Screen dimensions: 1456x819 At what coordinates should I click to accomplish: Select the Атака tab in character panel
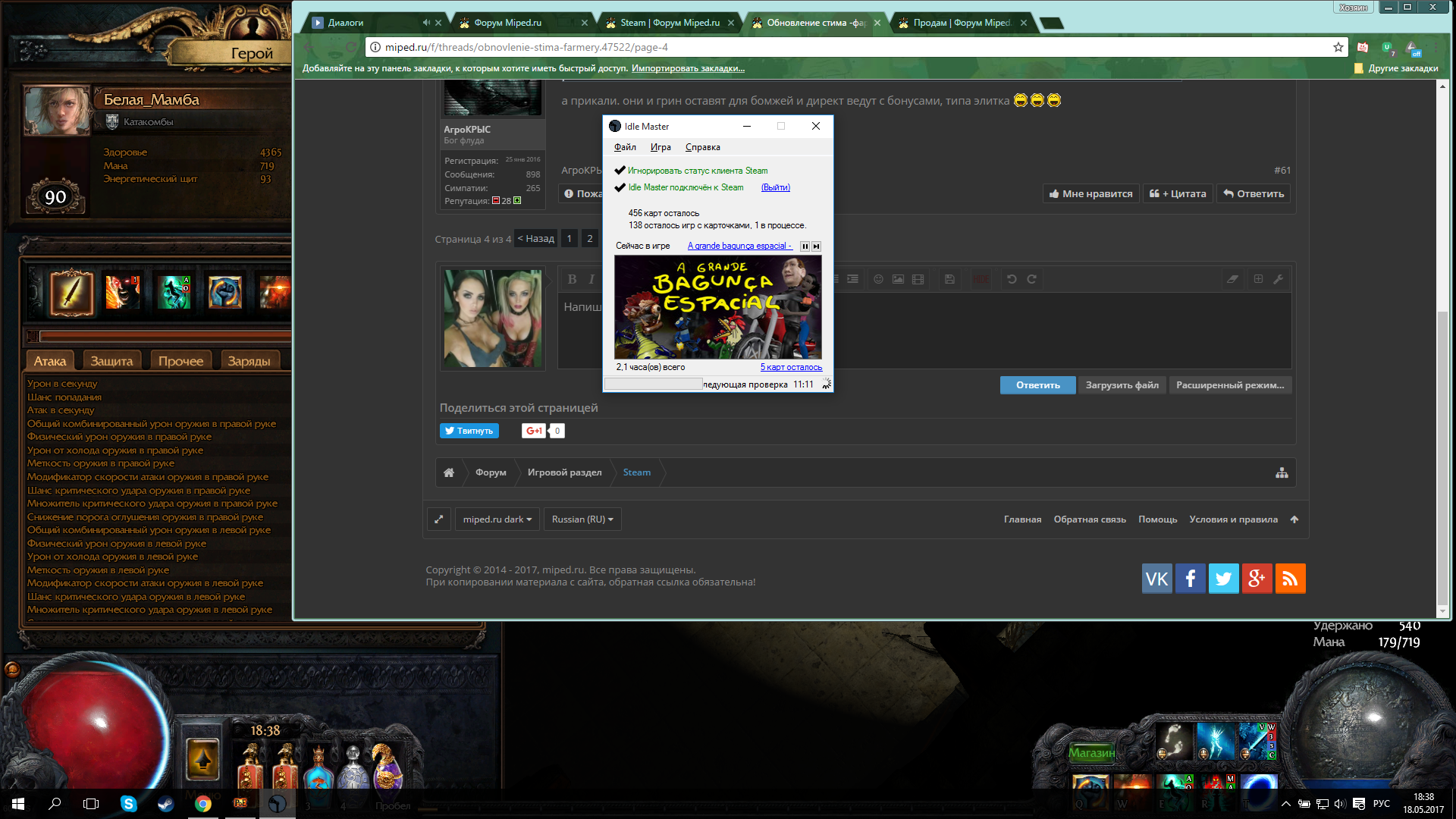(50, 361)
